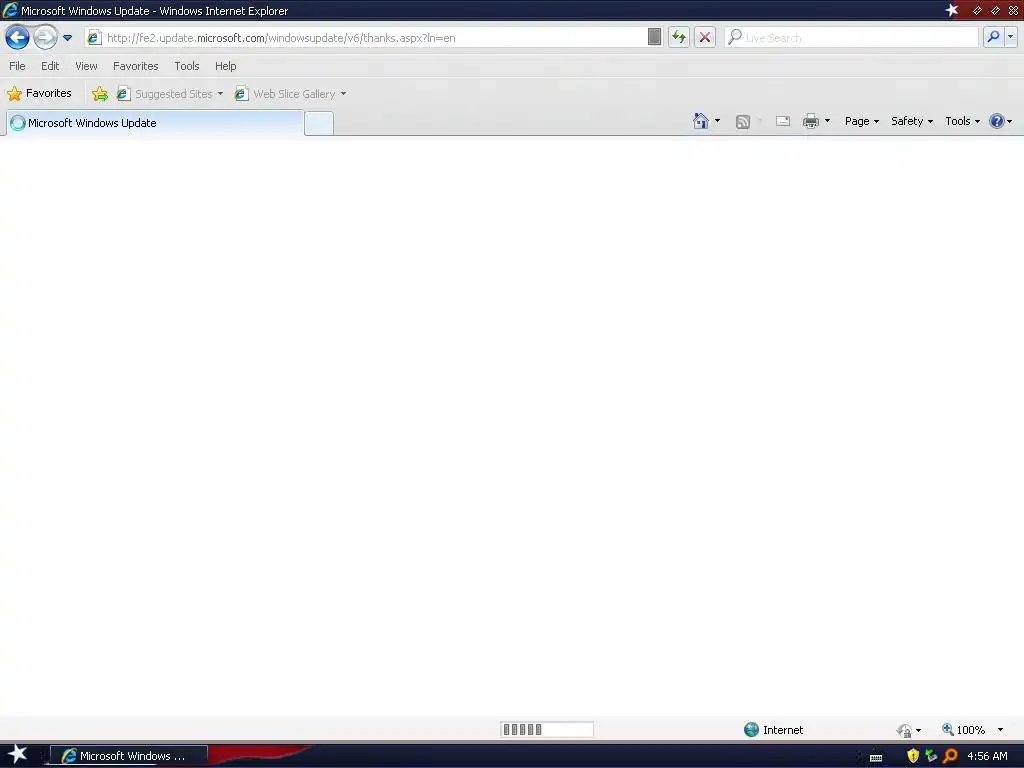Open the Help menu
The width and height of the screenshot is (1024, 768).
click(x=226, y=66)
